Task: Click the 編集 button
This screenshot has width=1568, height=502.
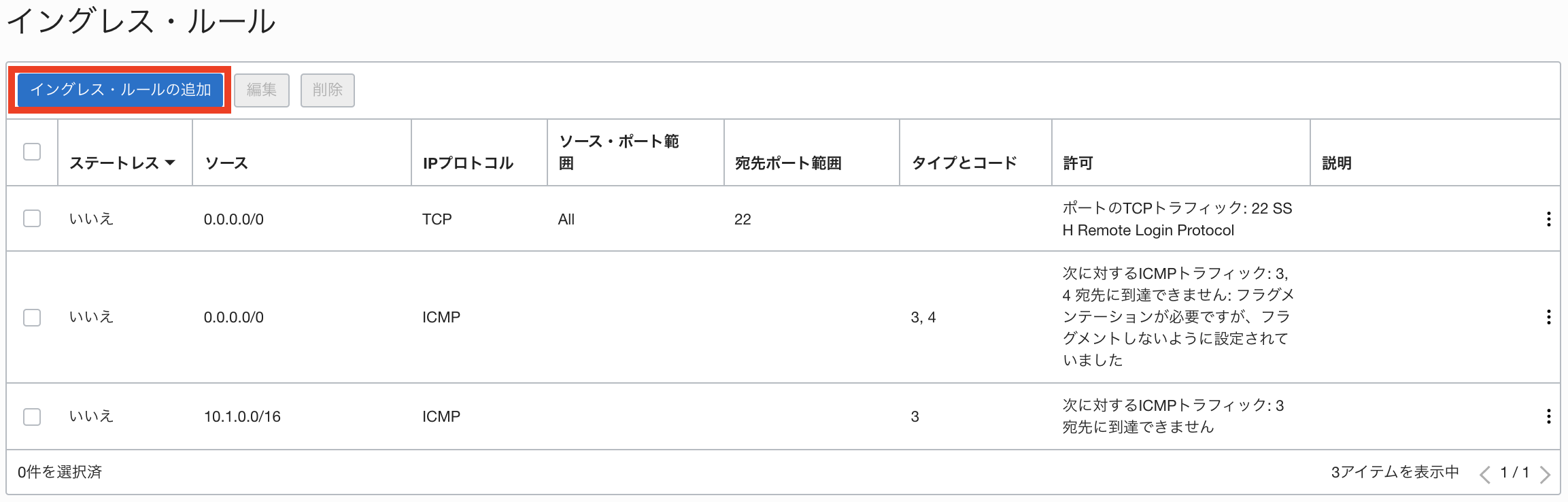Action: pos(262,89)
